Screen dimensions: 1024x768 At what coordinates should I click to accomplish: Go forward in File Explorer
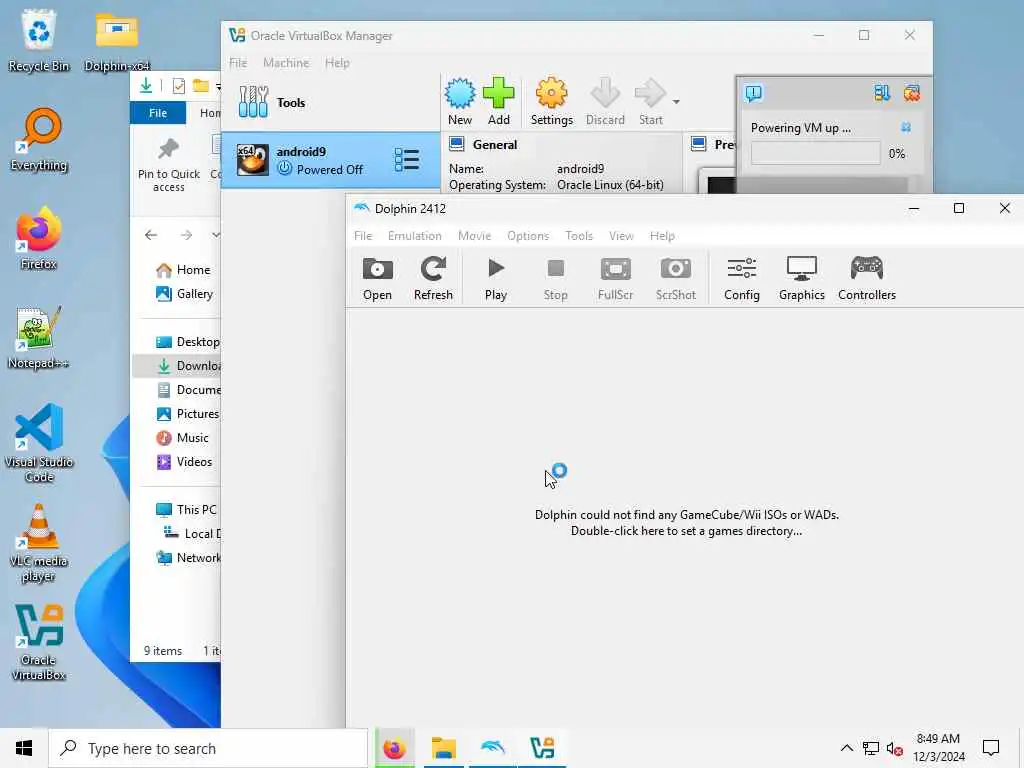tap(186, 235)
